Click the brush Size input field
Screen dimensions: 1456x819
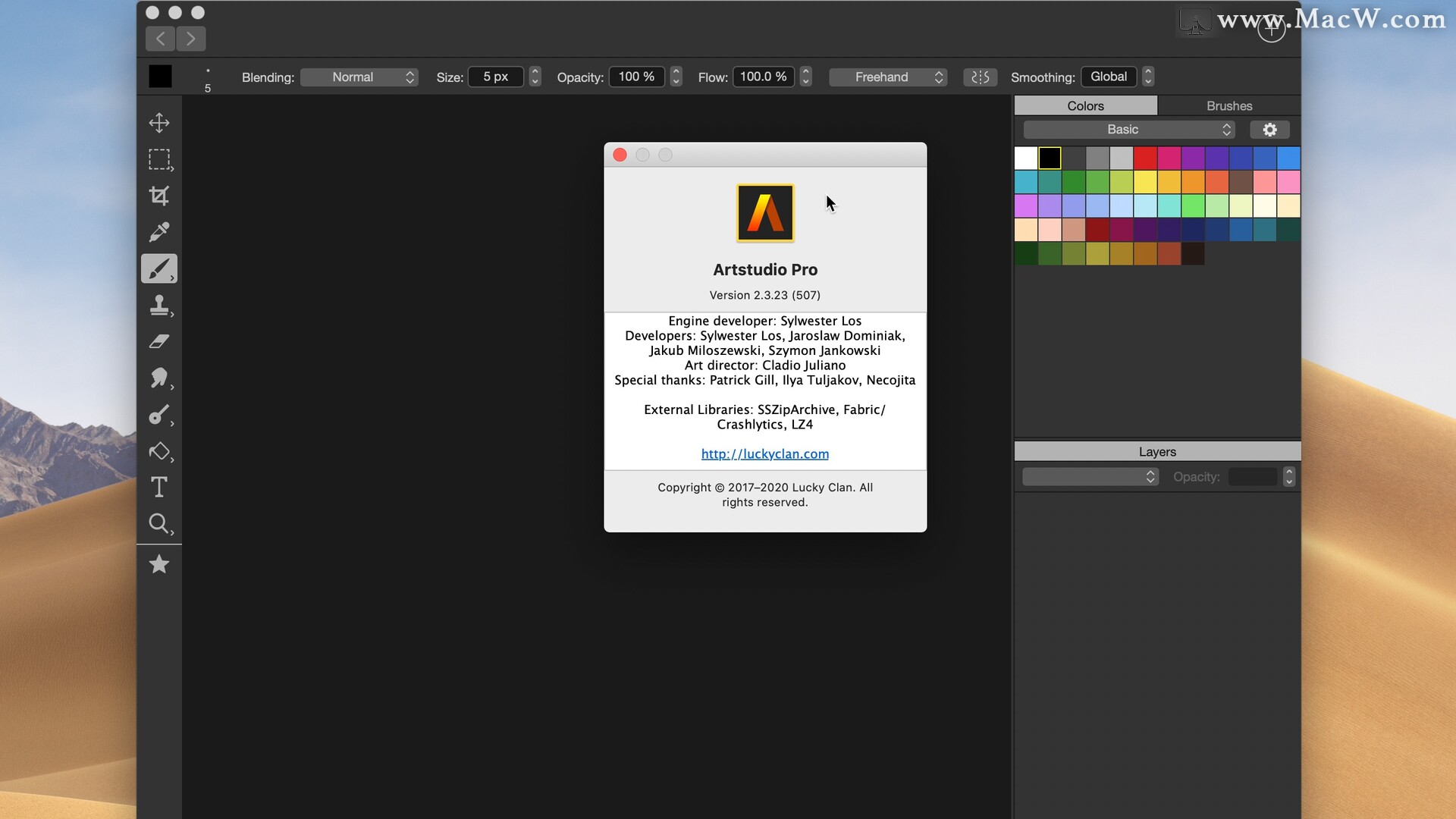[496, 77]
